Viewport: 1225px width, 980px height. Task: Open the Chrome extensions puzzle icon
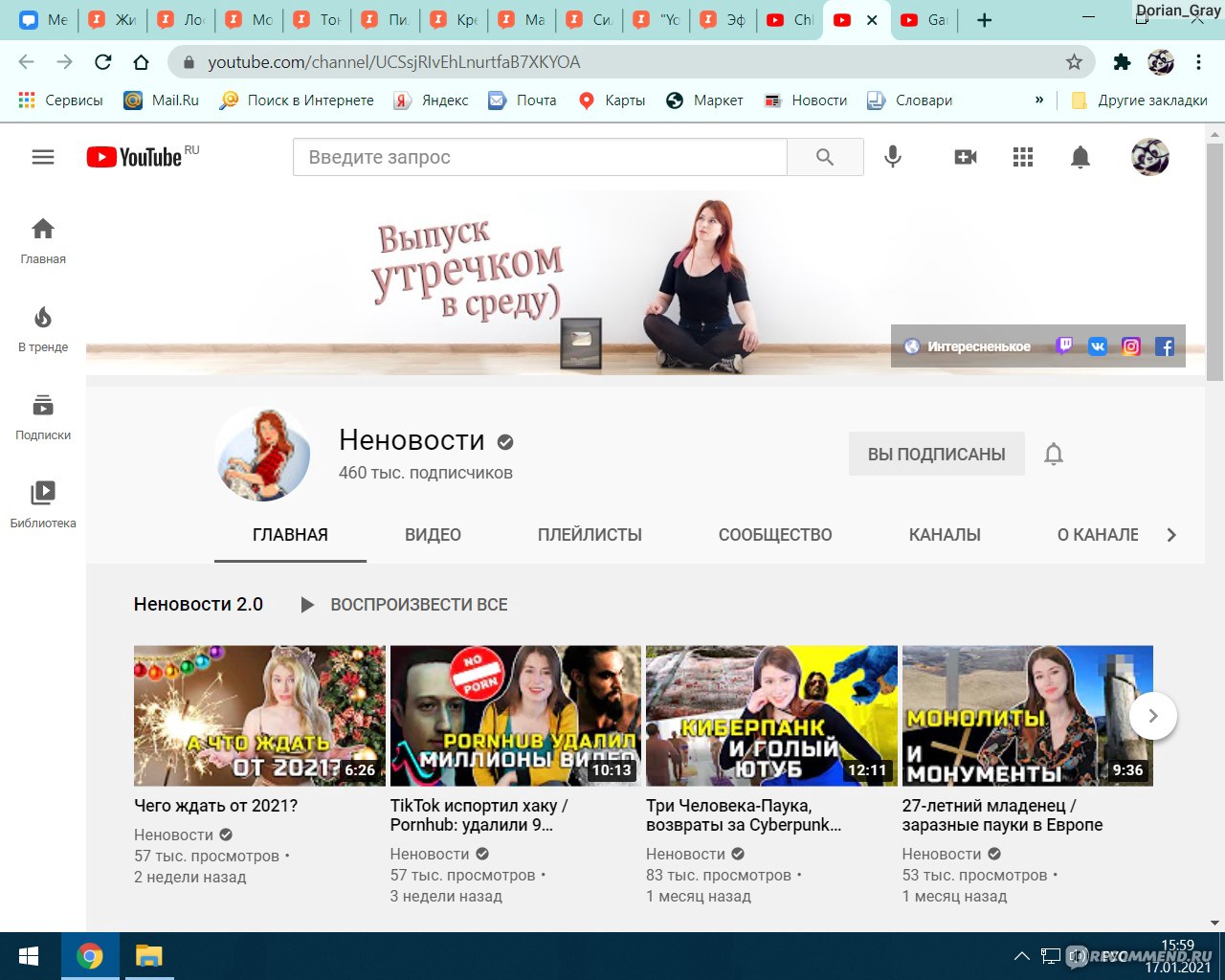tap(1122, 62)
